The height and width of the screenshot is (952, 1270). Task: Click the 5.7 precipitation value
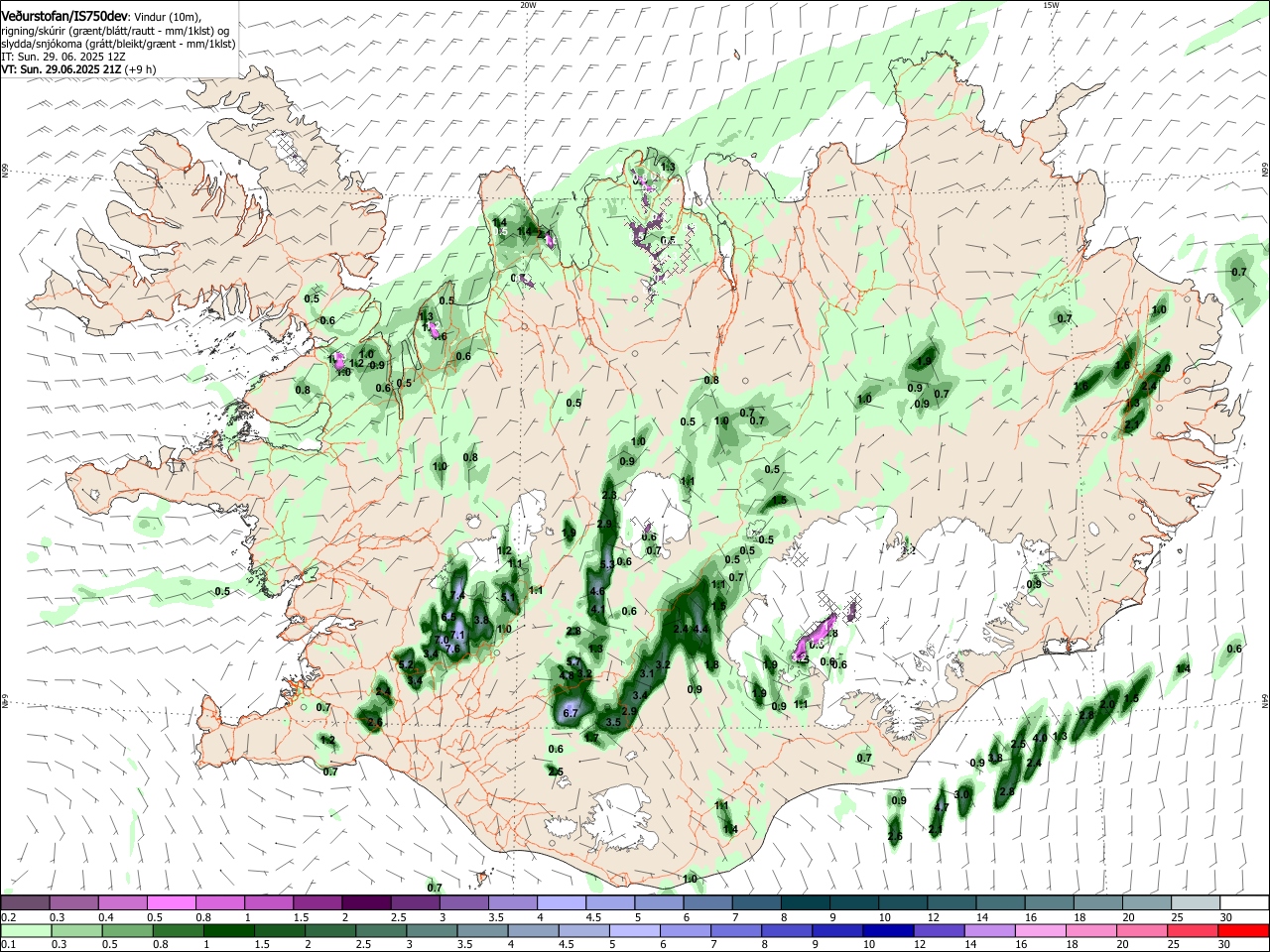(573, 661)
